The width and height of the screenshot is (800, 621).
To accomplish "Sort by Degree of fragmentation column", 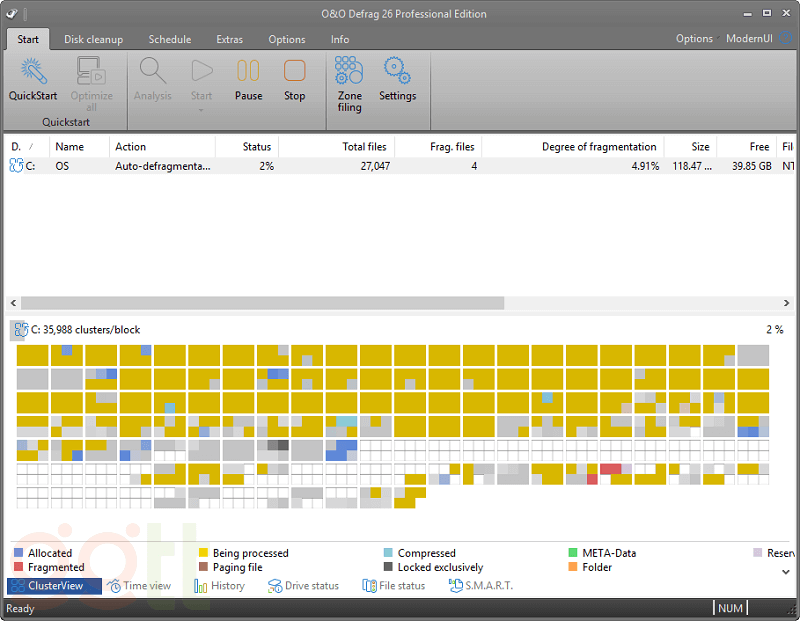I will pos(599,147).
